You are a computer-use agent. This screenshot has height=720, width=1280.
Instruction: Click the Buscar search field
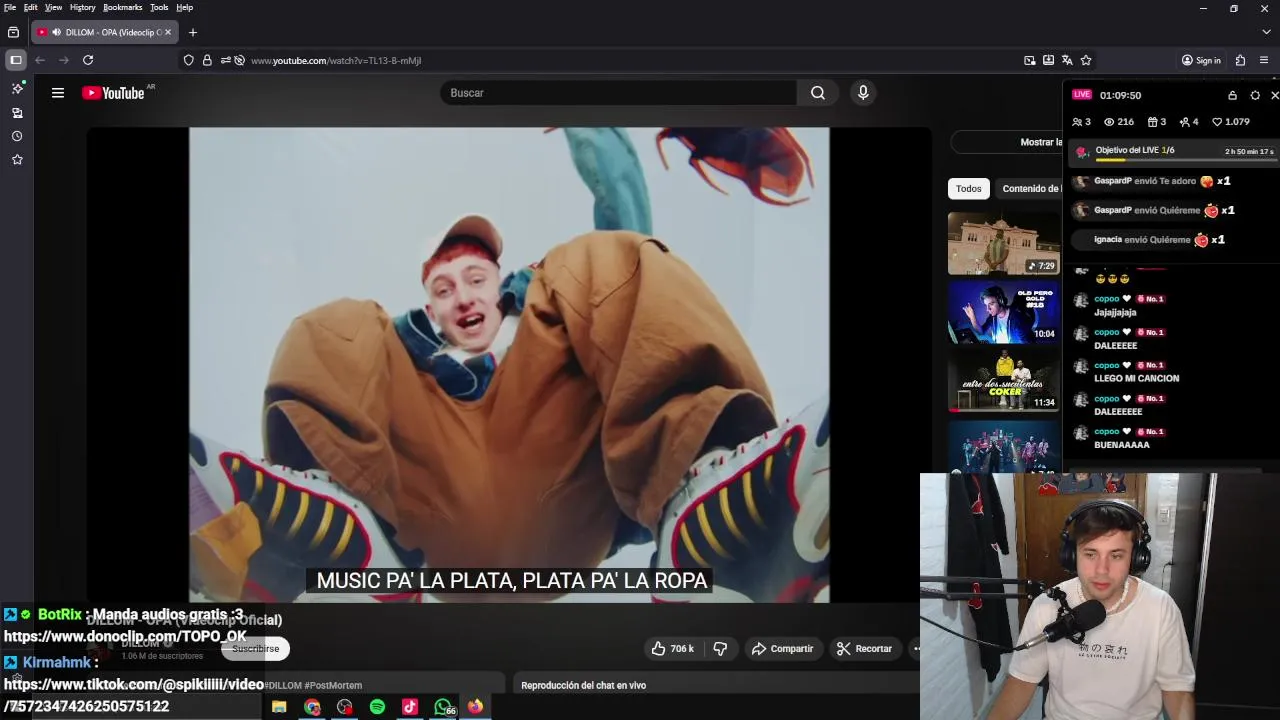618,93
